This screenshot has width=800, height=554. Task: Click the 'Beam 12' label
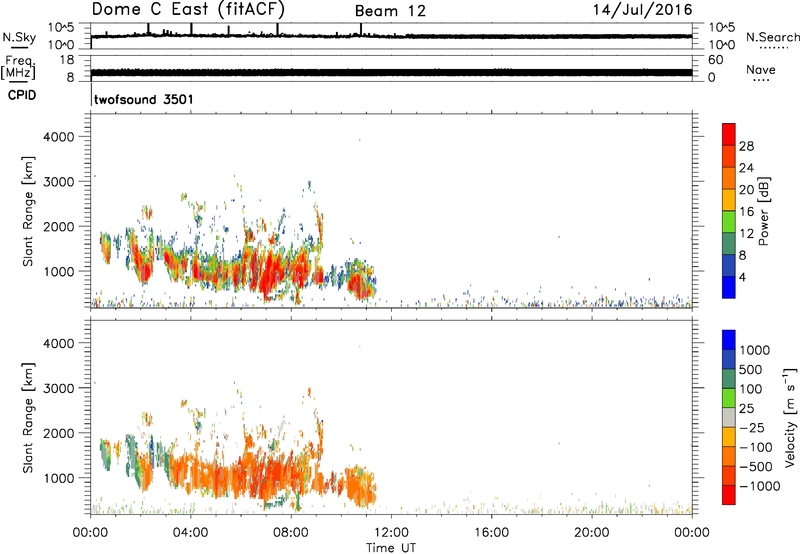point(390,11)
